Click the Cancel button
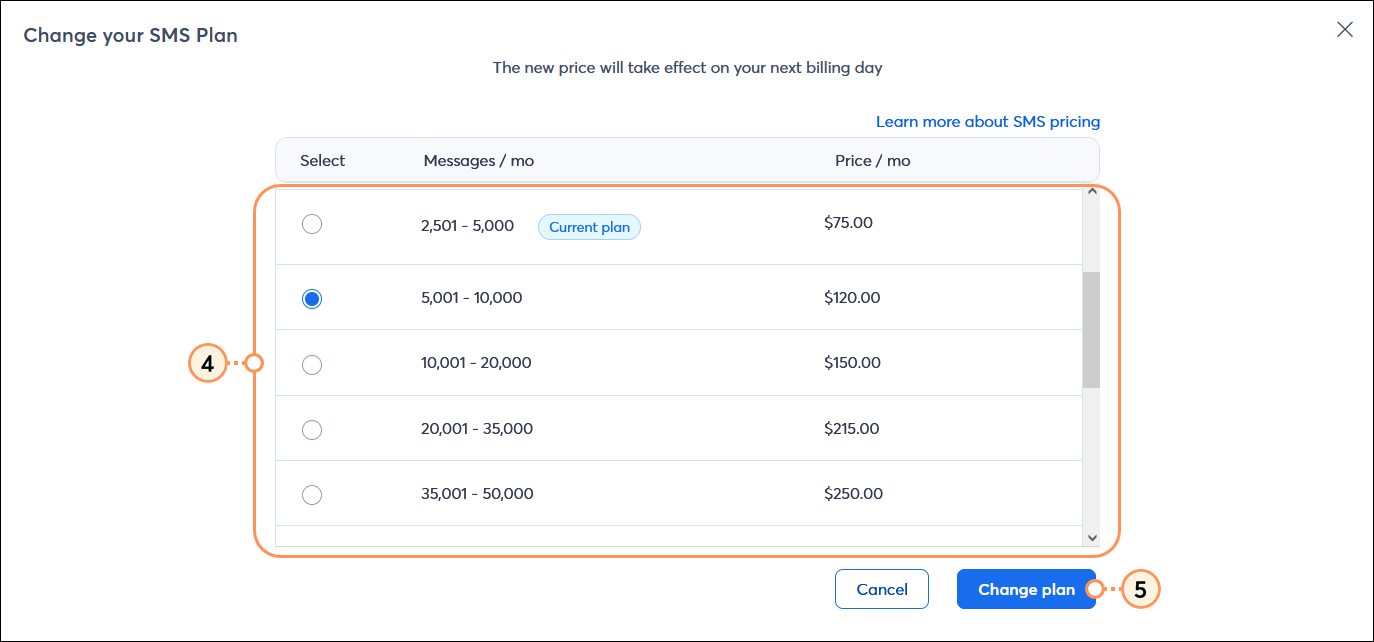Image resolution: width=1374 pixels, height=642 pixels. point(882,589)
